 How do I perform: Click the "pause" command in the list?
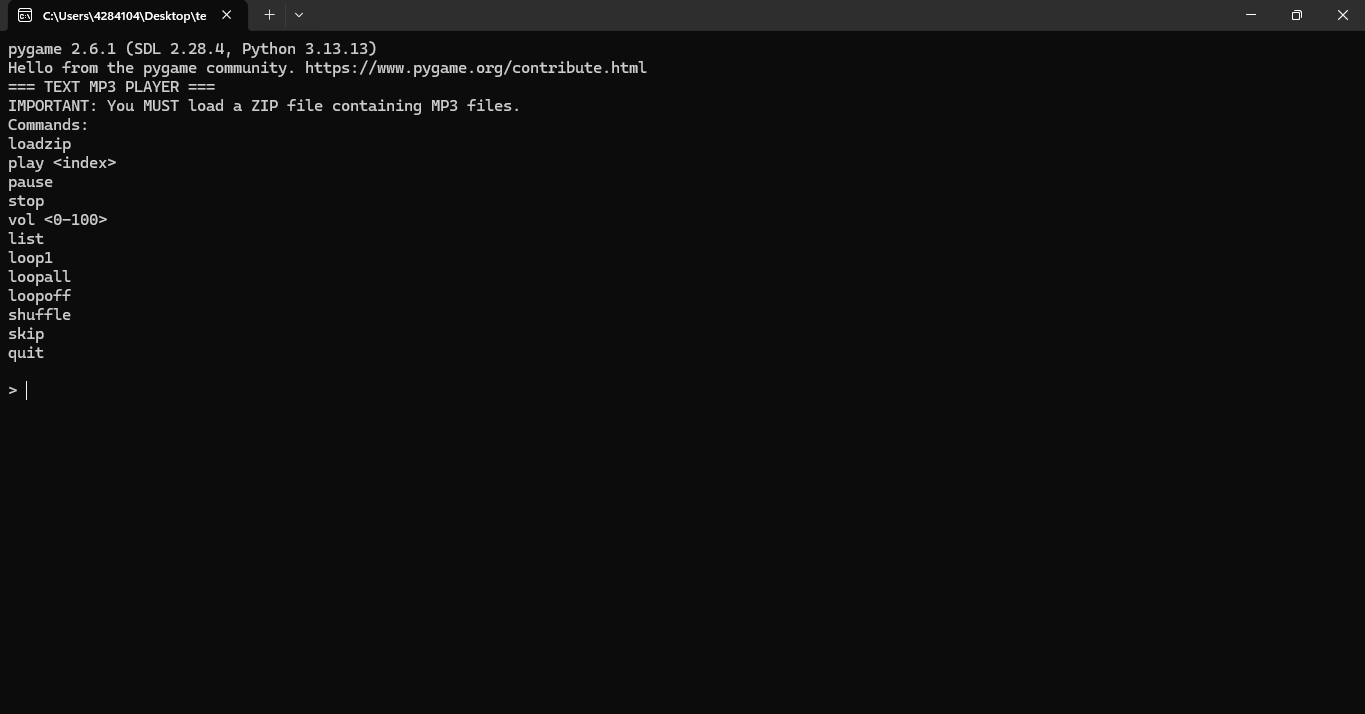pyautogui.click(x=31, y=182)
